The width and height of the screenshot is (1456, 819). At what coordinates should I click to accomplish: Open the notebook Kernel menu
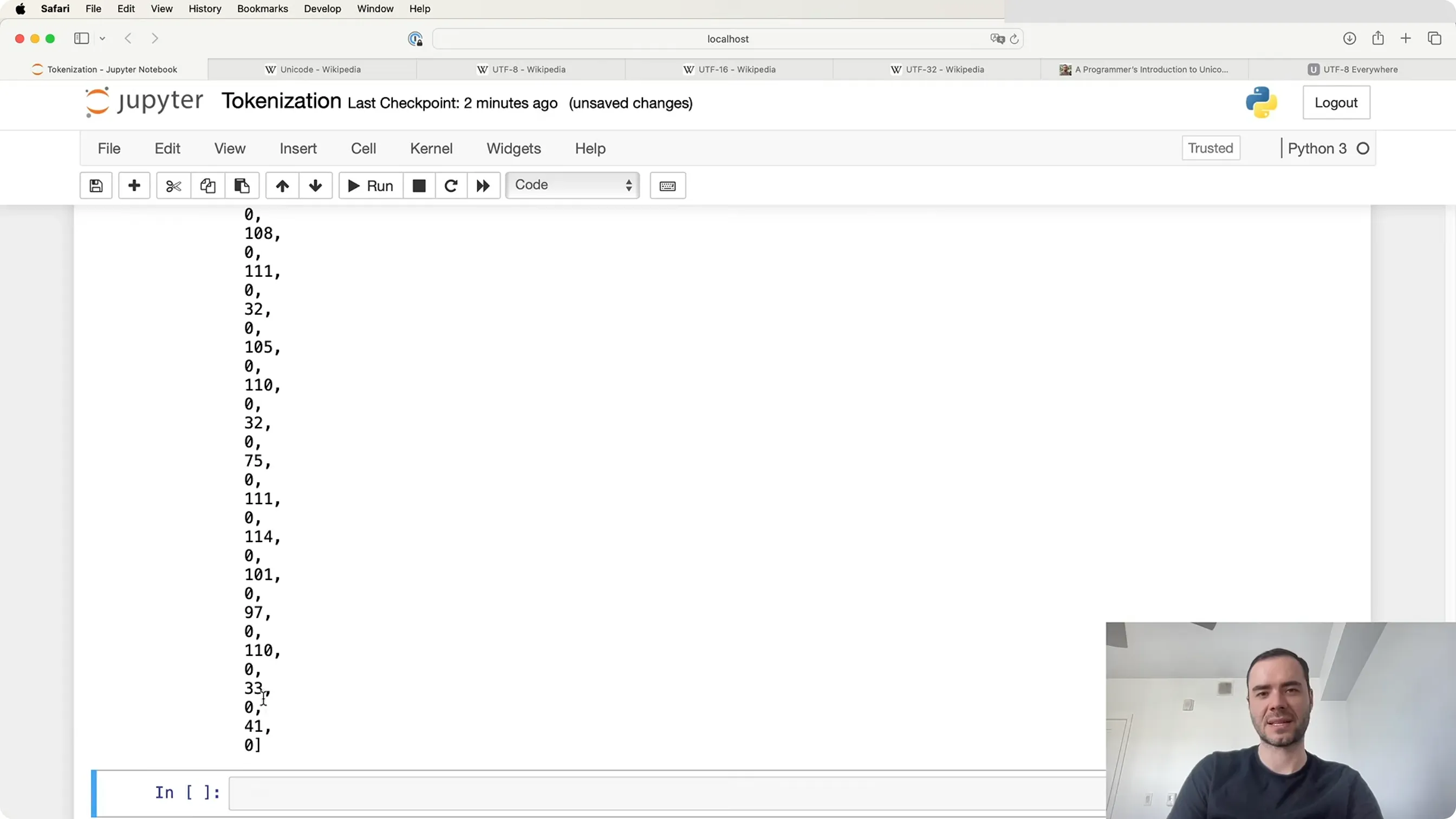coord(431,148)
